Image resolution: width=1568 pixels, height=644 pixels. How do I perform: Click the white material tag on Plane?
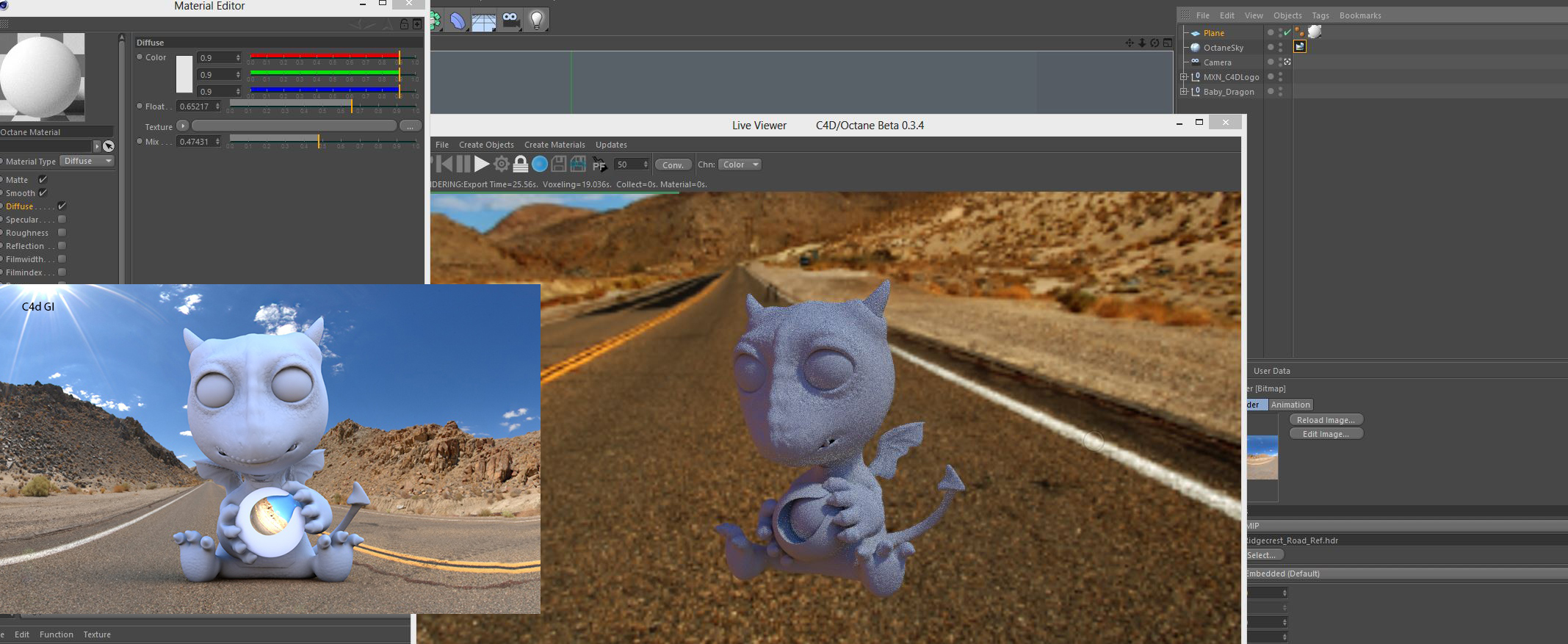[x=1315, y=32]
